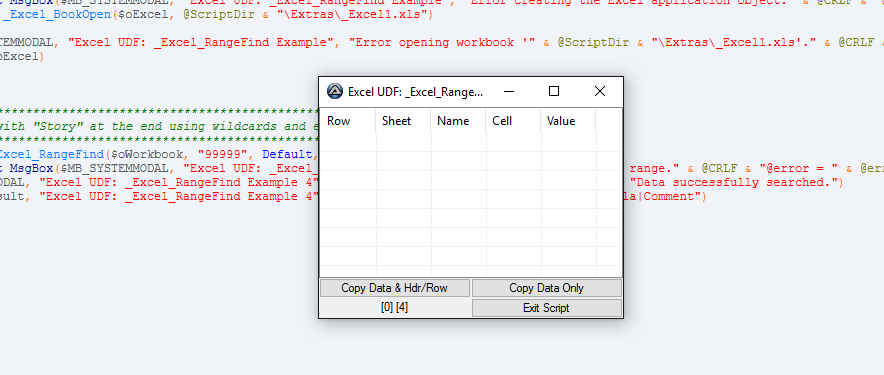The height and width of the screenshot is (375, 884).
Task: Select the Name column header
Action: [458, 121]
